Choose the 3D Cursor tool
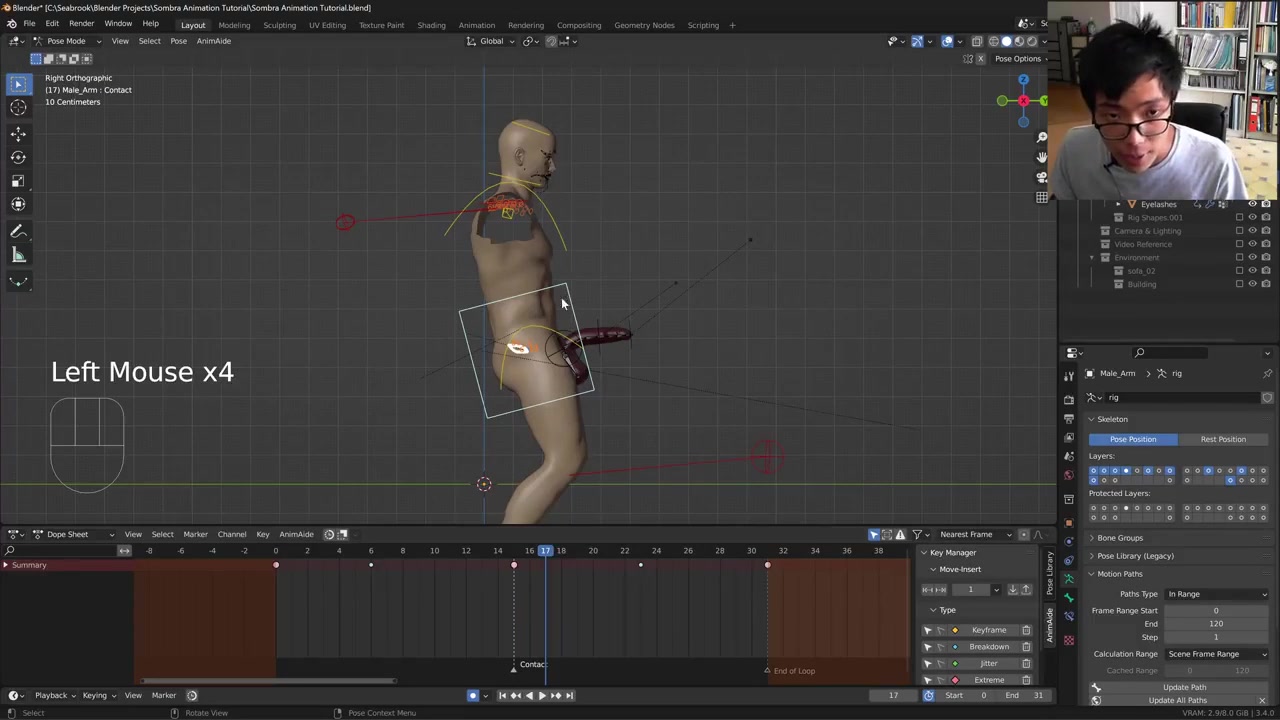Viewport: 1280px width, 720px height. pyautogui.click(x=18, y=108)
